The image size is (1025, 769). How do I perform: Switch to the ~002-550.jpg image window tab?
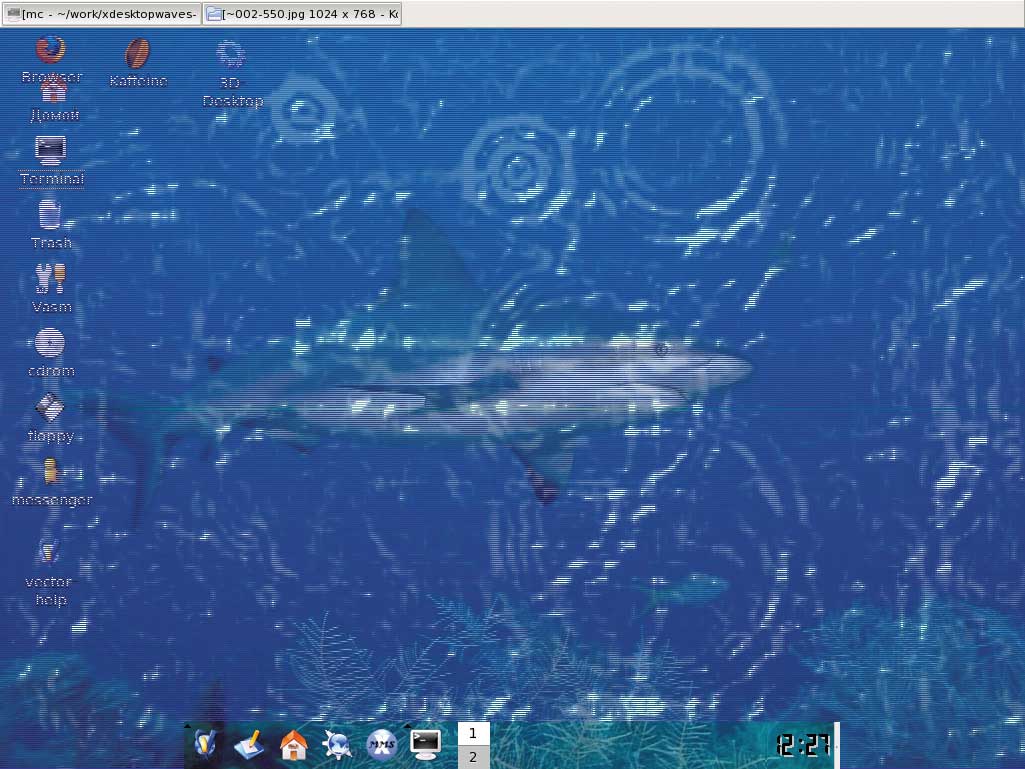(x=302, y=14)
